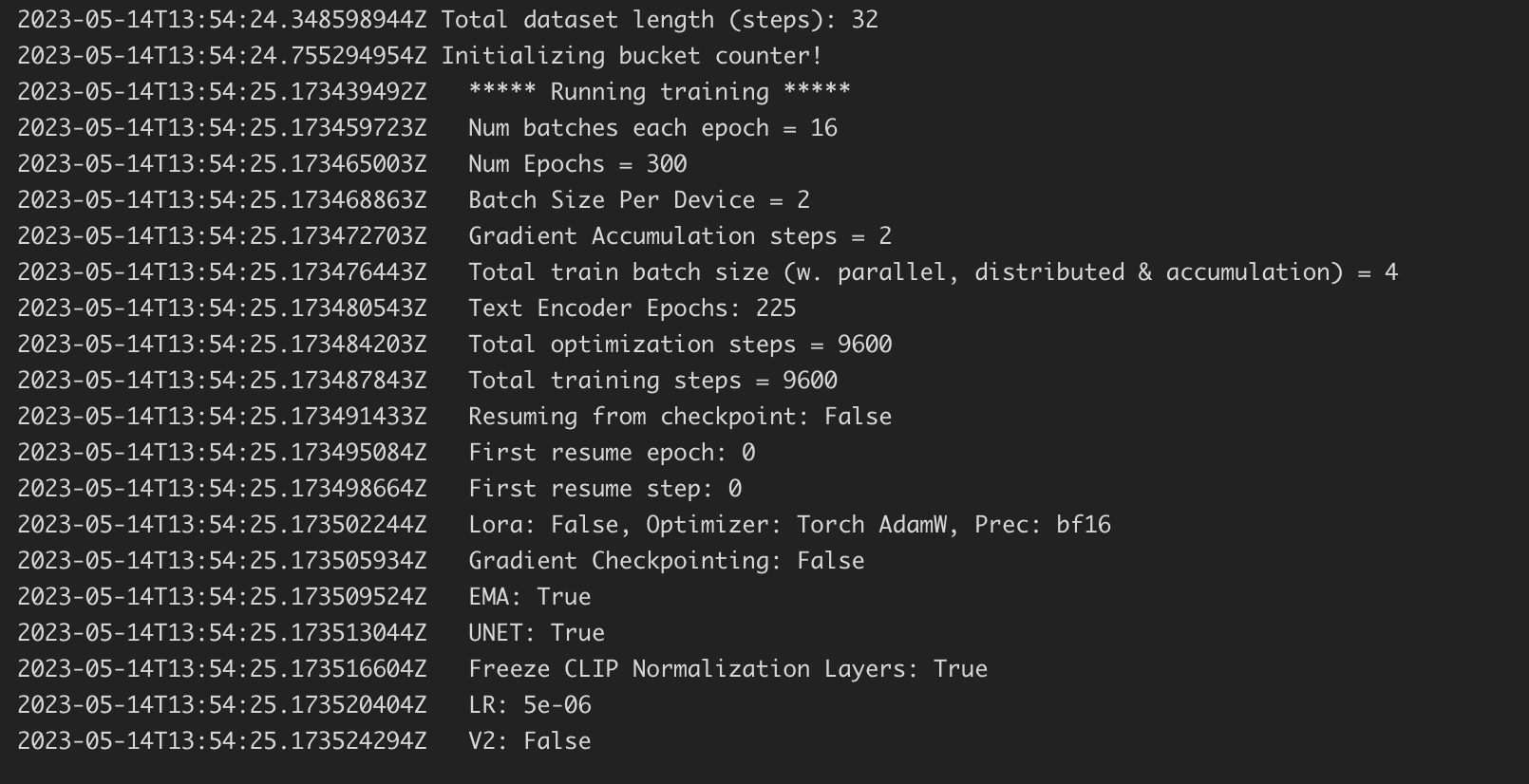Click the 'Total optimization steps = 9600' line

pyautogui.click(x=679, y=345)
